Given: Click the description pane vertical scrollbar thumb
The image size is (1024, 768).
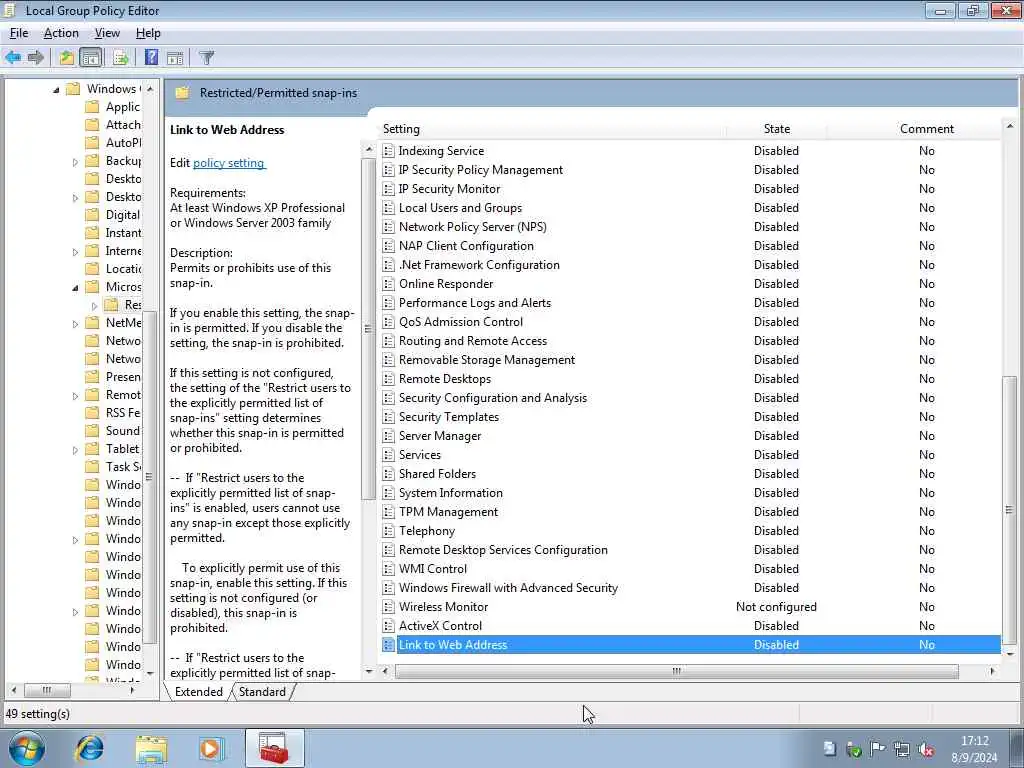Looking at the screenshot, I should tap(368, 329).
